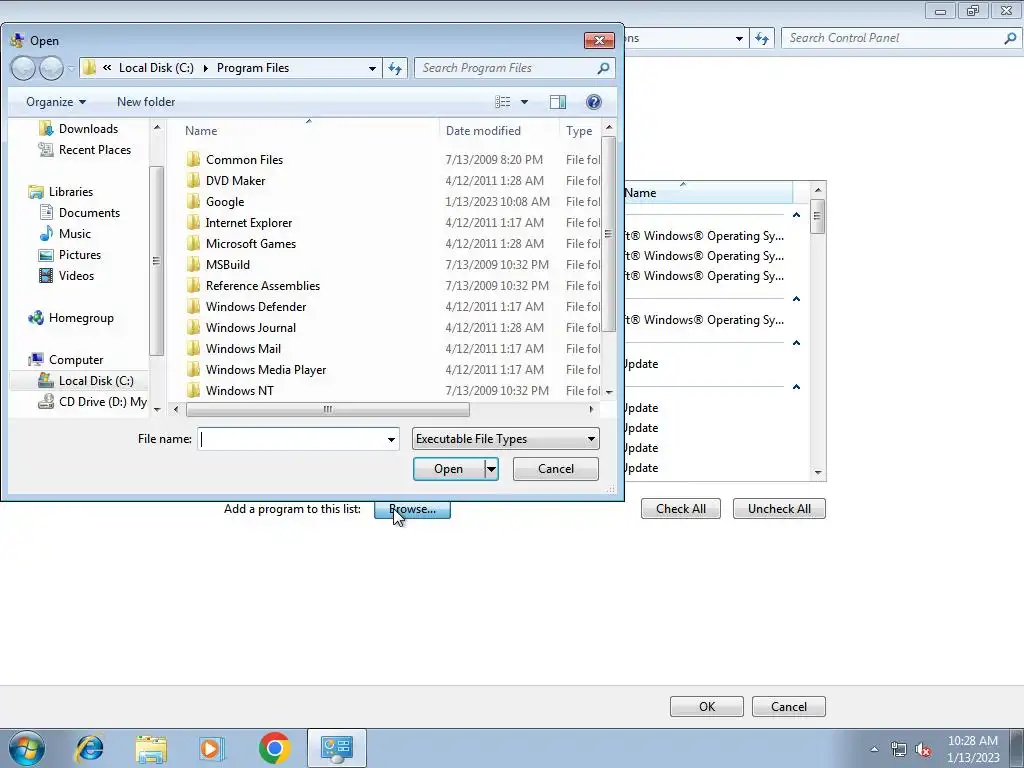Click the file list vertical scrollbar thumb

(x=608, y=234)
